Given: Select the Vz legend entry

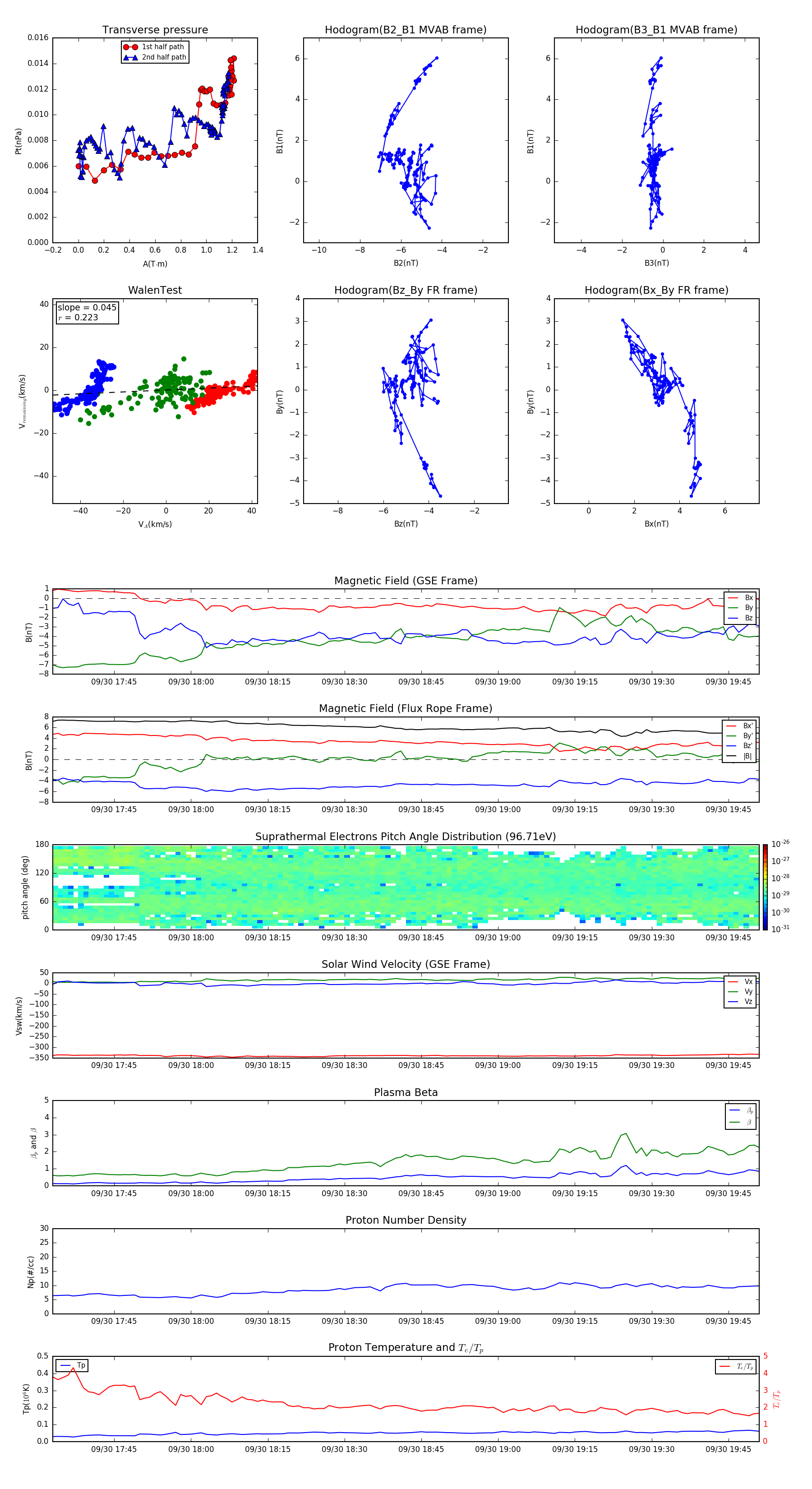Looking at the screenshot, I should pyautogui.click(x=740, y=1001).
